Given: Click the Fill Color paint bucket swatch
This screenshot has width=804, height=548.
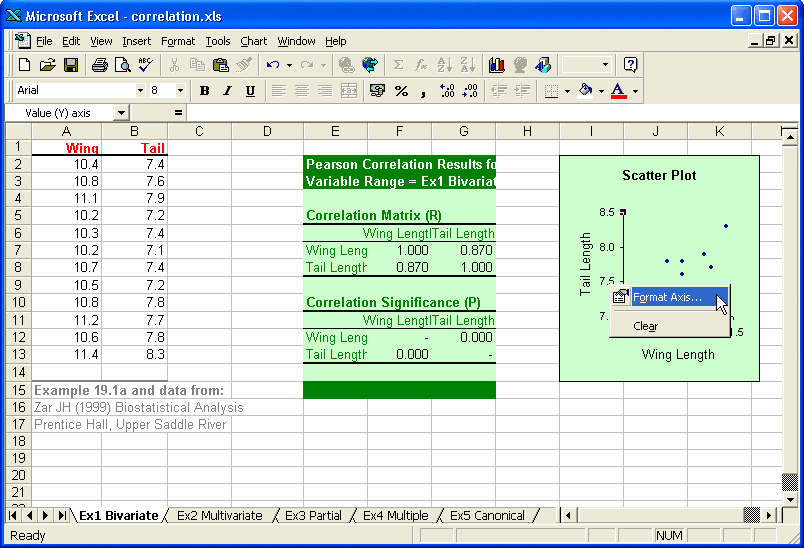Looking at the screenshot, I should [586, 90].
